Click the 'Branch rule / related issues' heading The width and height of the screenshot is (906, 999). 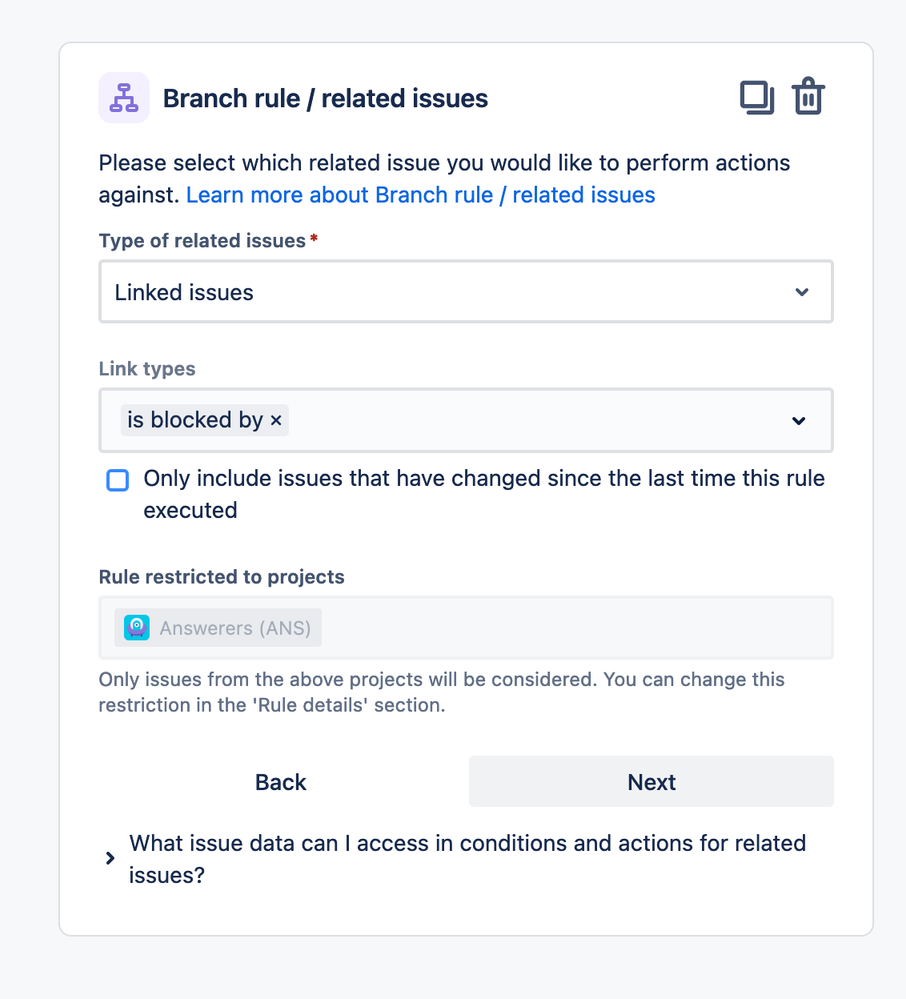(x=325, y=99)
